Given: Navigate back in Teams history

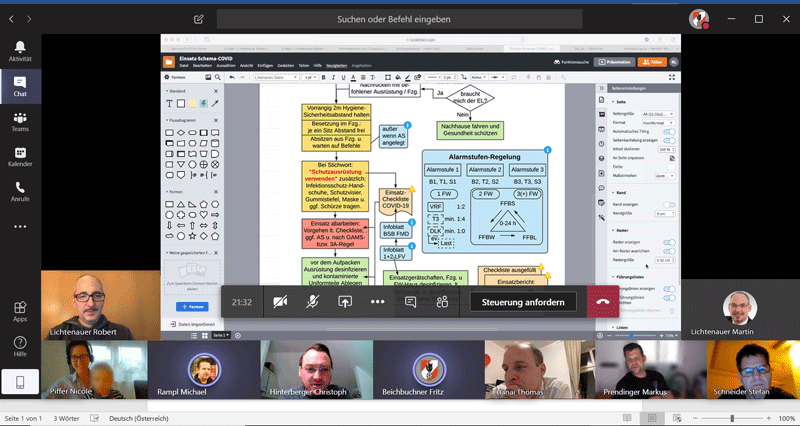Looking at the screenshot, I should pos(11,19).
